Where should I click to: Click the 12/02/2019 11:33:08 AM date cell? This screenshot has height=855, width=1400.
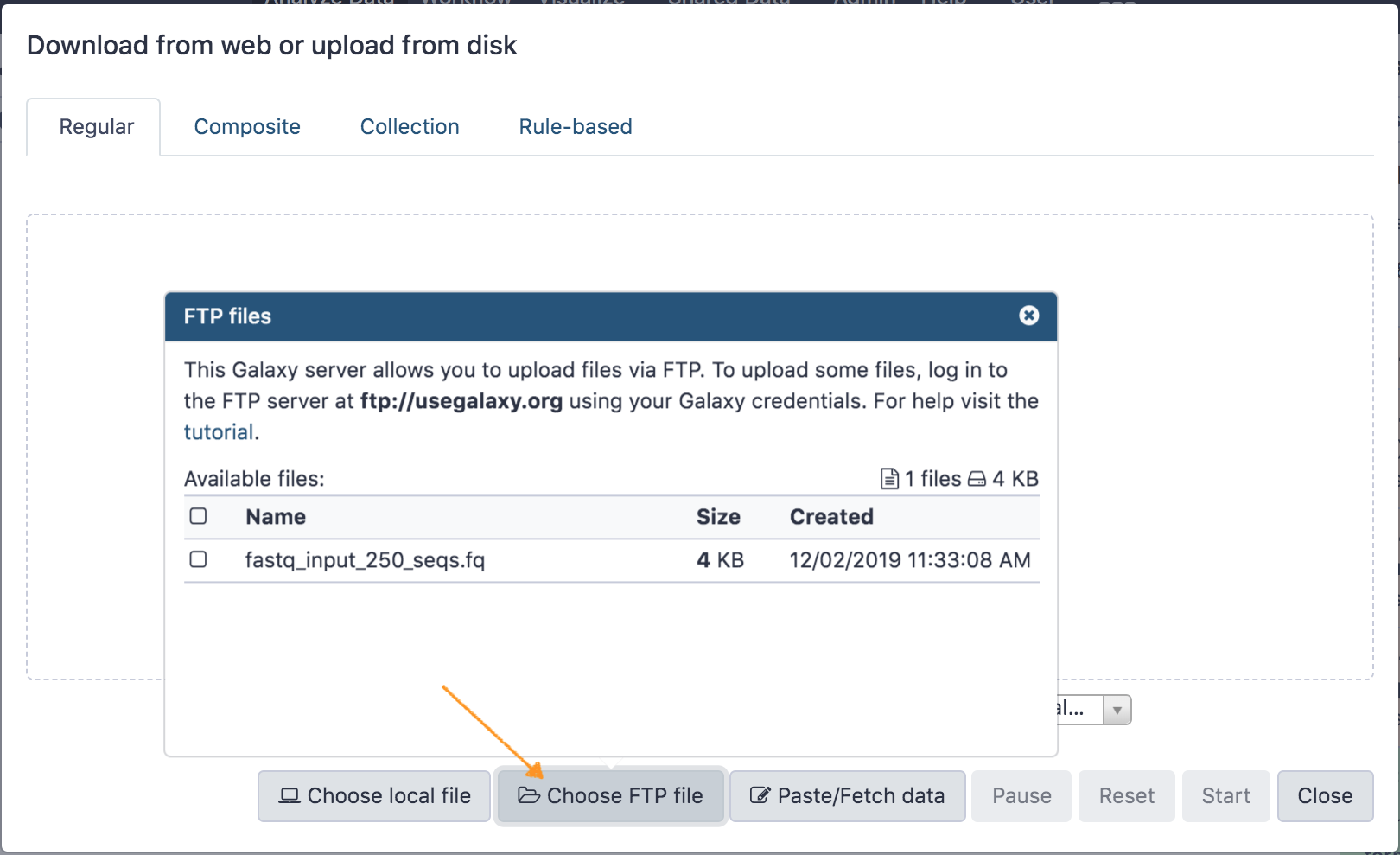tap(910, 560)
